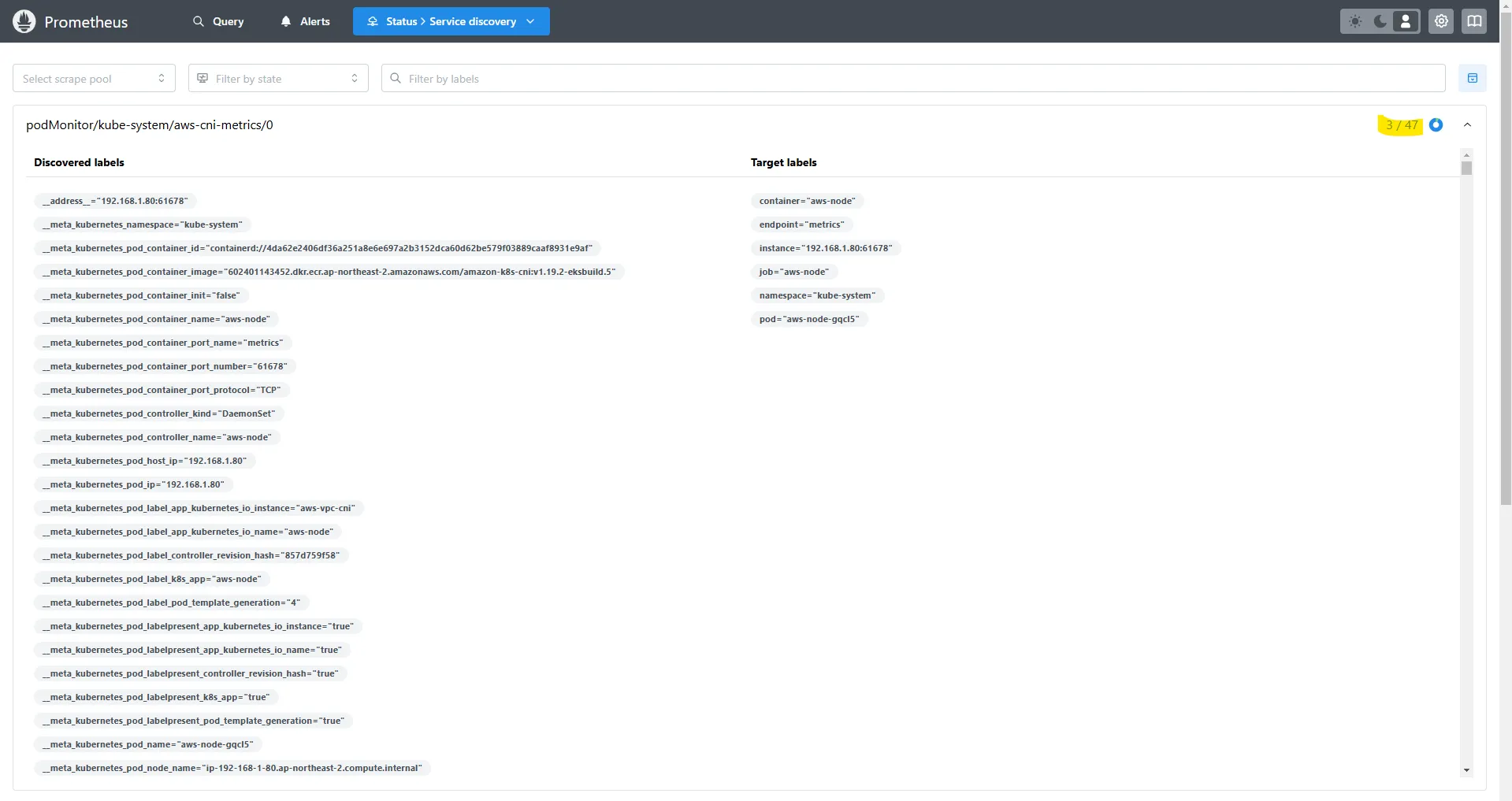Image resolution: width=1512 pixels, height=801 pixels.
Task: Click the labels list scrollbar thumb
Action: tap(1466, 168)
